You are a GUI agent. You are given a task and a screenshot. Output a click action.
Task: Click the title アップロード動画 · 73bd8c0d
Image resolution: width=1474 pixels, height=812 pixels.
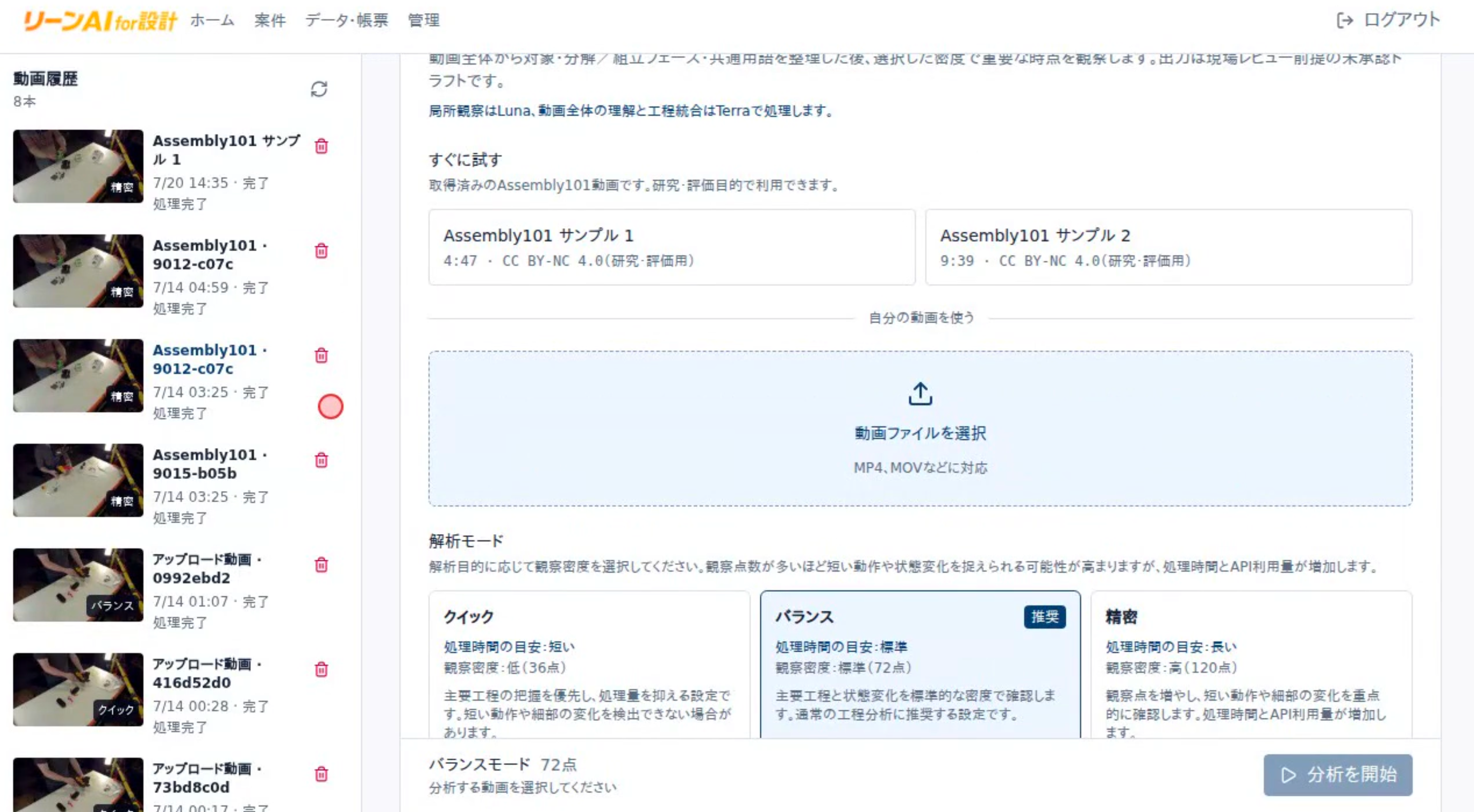(207, 778)
